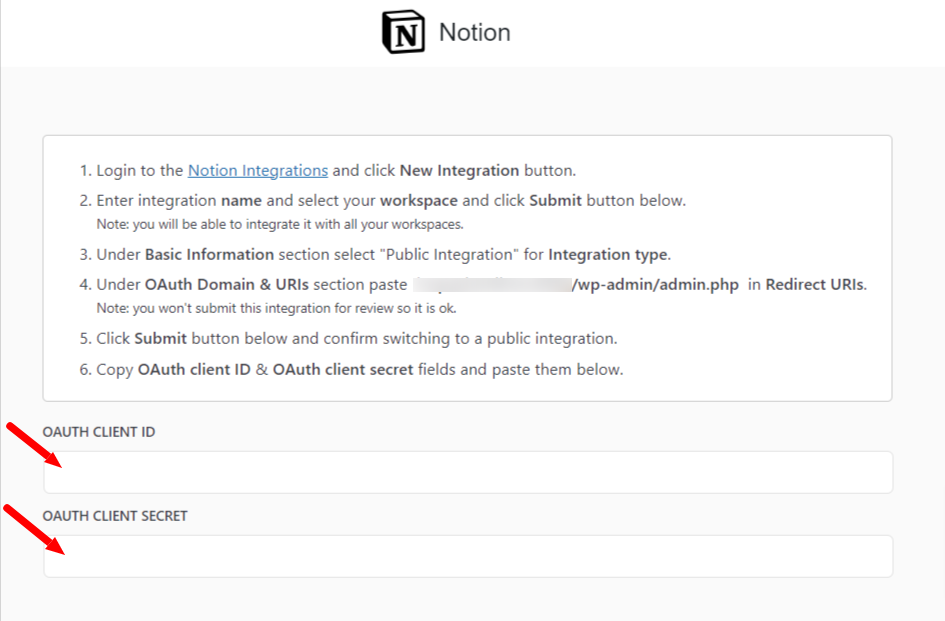Click the 'OAUTH CLIENT ID' label
945x621 pixels.
tap(99, 432)
